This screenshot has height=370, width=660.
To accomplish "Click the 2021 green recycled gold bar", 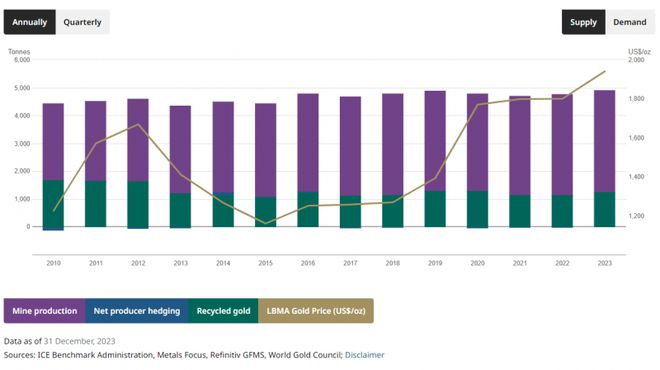I will tap(520, 211).
